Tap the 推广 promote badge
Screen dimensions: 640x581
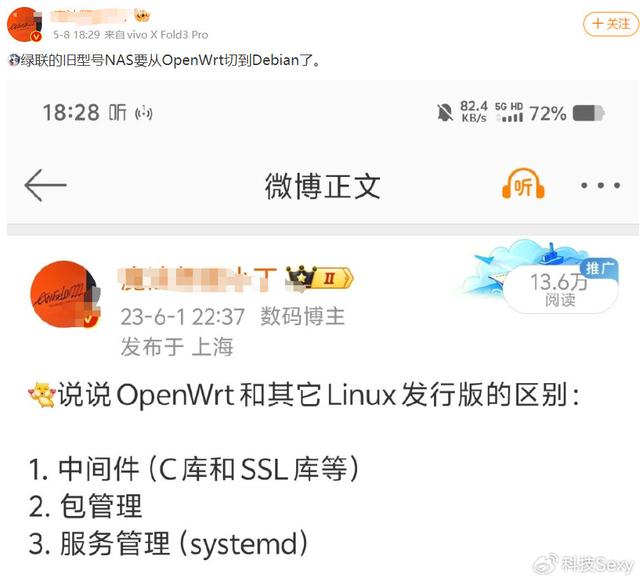coord(600,268)
